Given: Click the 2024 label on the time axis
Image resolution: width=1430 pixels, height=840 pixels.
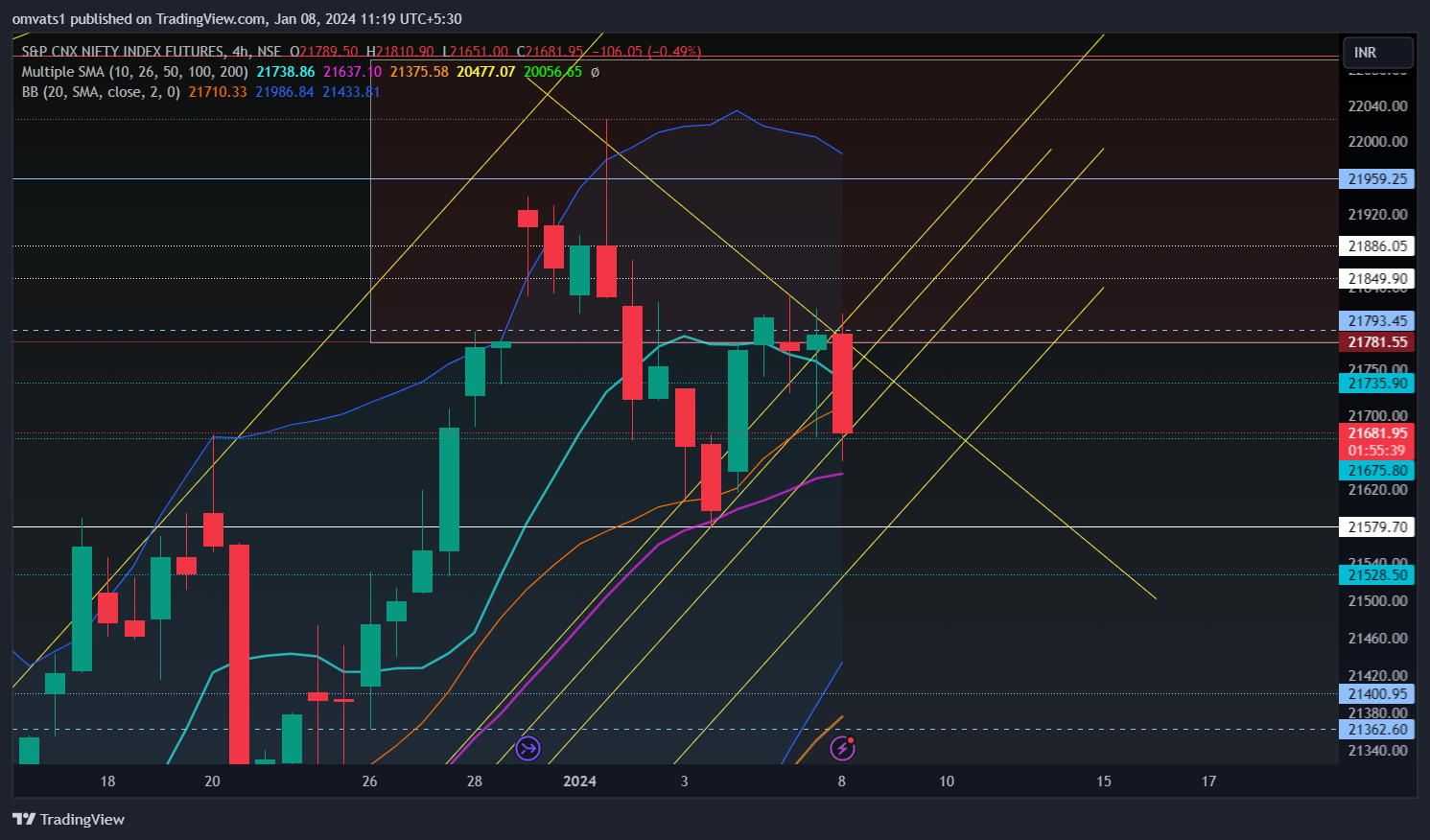Looking at the screenshot, I should (x=579, y=782).
